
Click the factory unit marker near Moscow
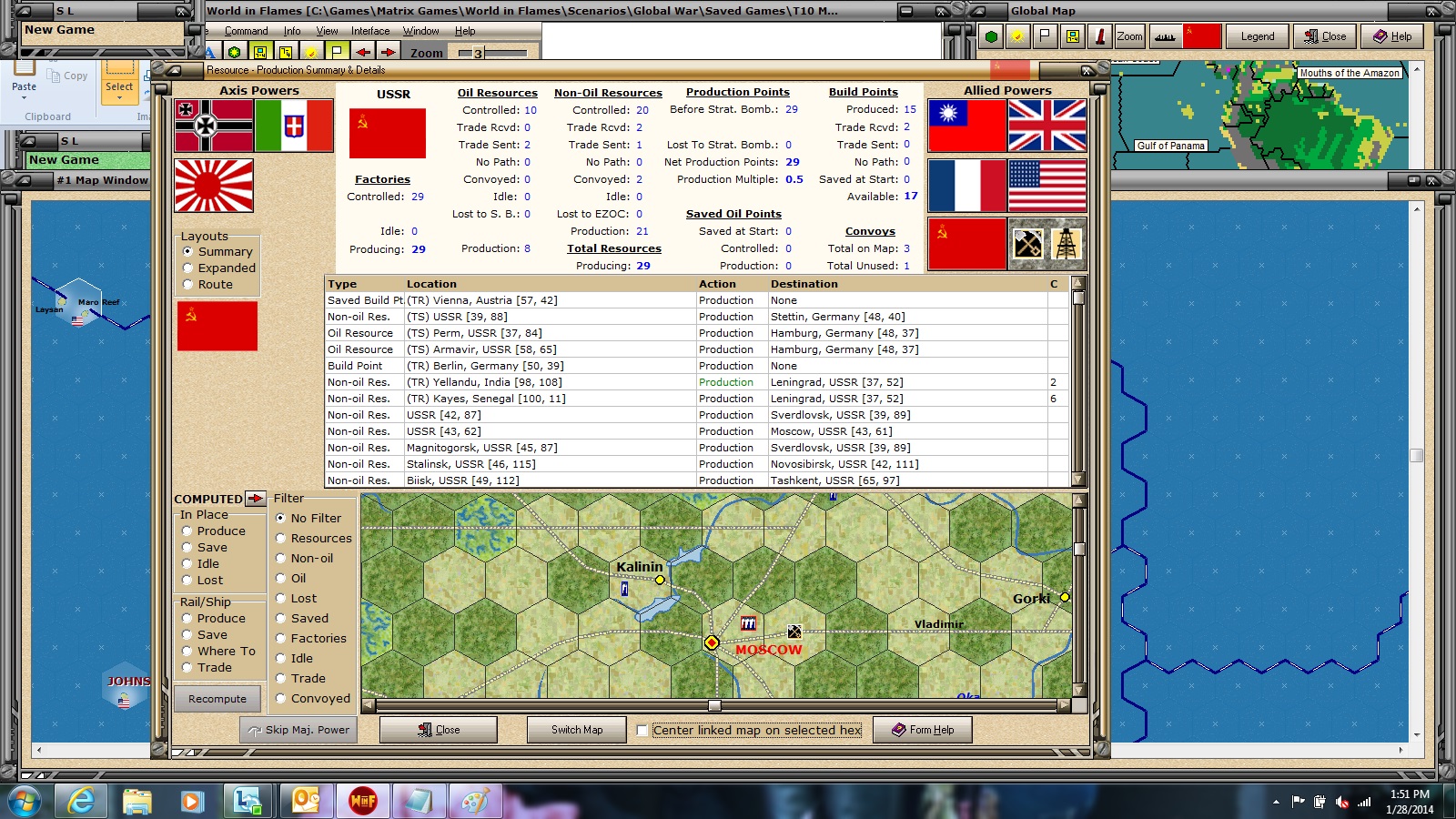click(748, 623)
